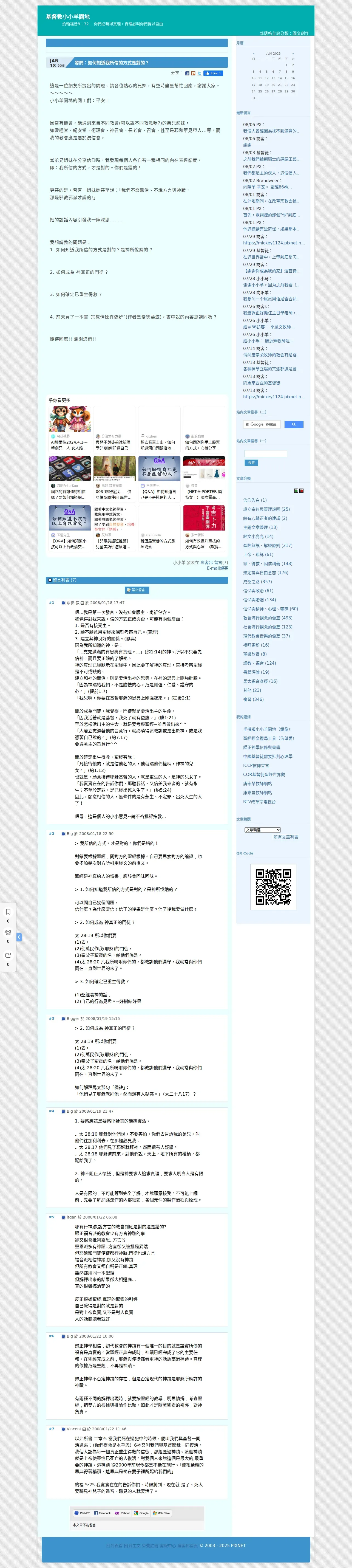Collapse the floating side toolbar arrow
The width and height of the screenshot is (352, 1568).
19,937
